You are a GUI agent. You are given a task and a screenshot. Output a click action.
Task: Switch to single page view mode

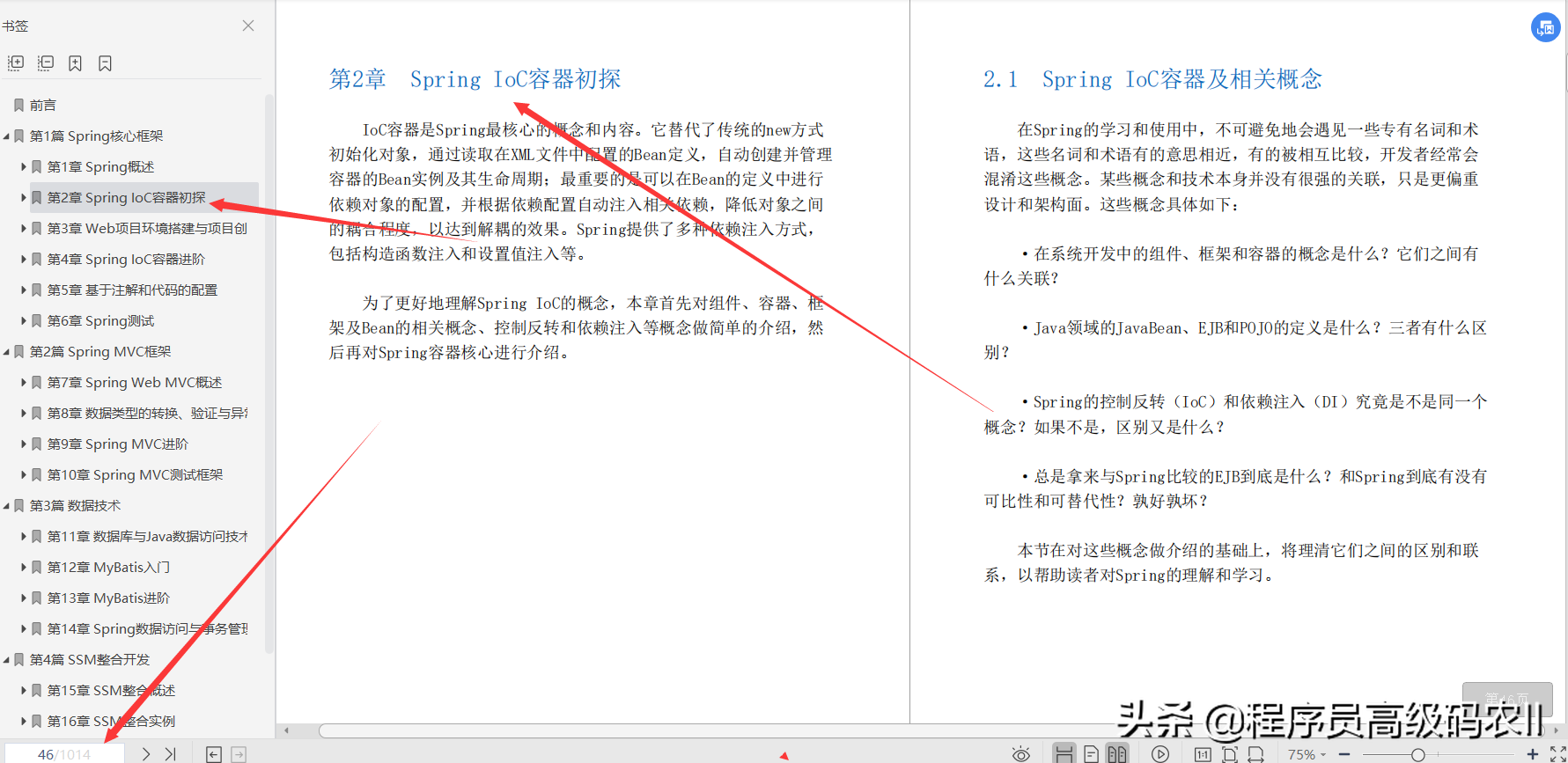click(x=1091, y=754)
